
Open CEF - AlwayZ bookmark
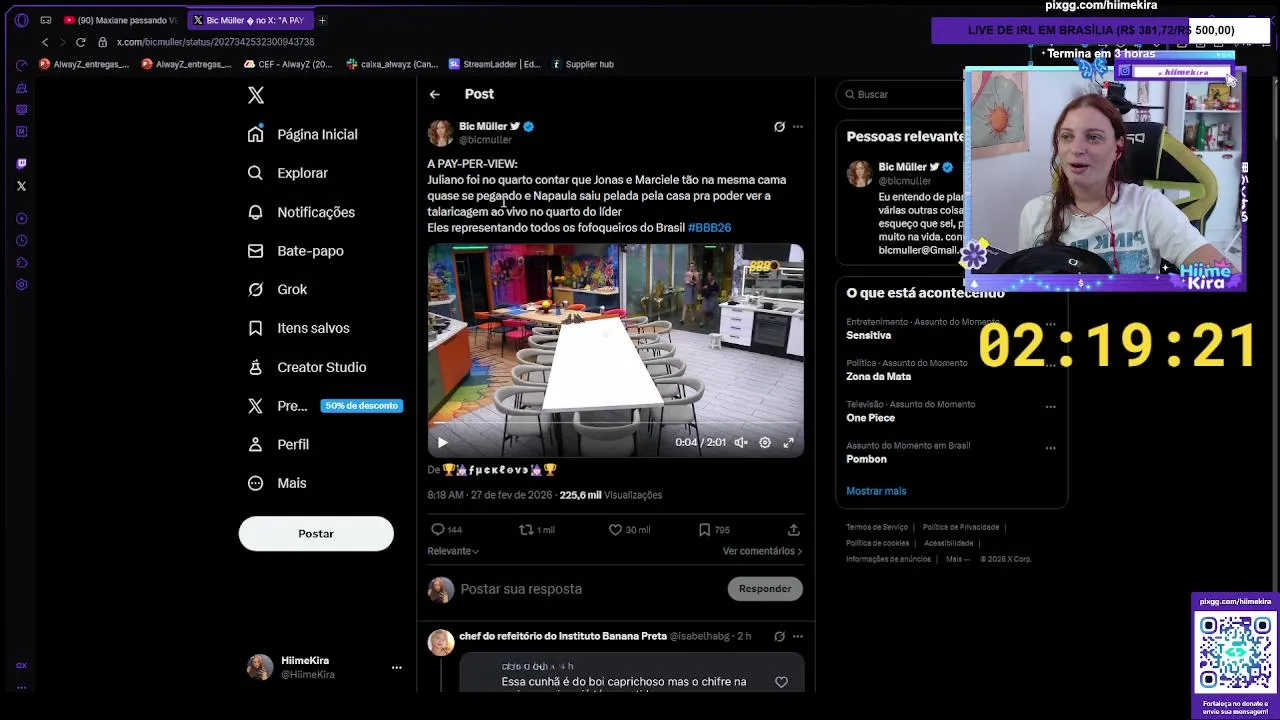tap(288, 64)
